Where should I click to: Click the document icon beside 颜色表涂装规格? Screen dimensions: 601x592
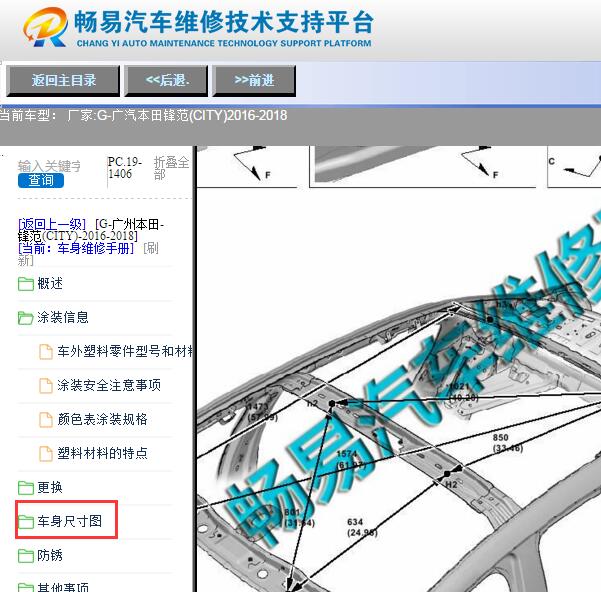[x=46, y=420]
